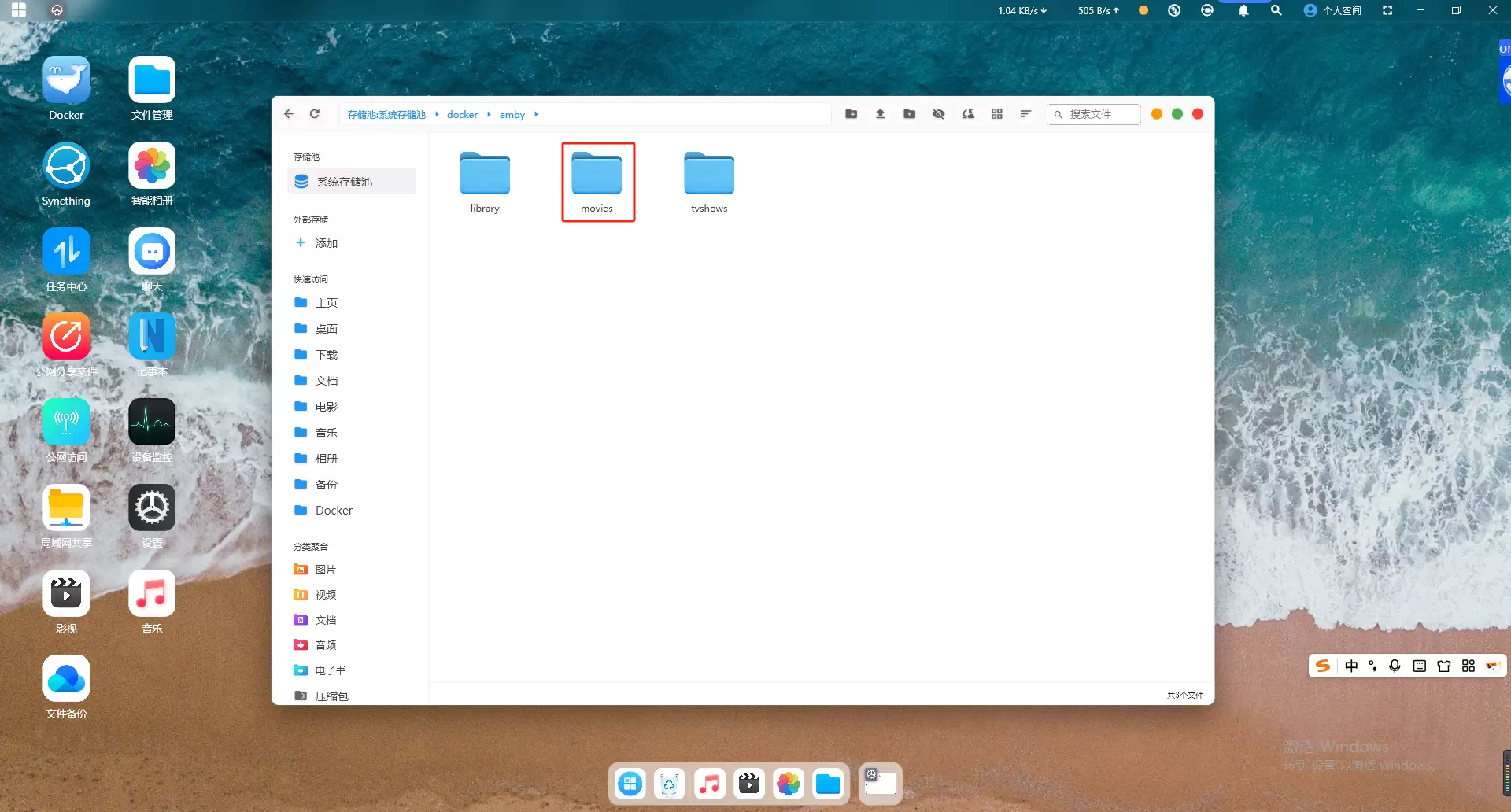Expand the arrow after docker breadcrumb
1511x812 pixels.
pyautogui.click(x=489, y=115)
